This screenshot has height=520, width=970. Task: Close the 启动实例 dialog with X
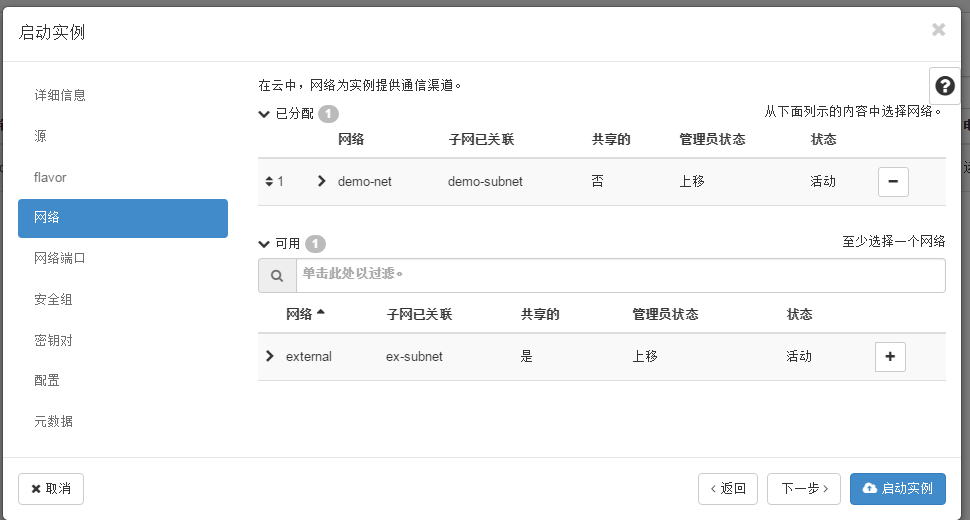pos(938,30)
